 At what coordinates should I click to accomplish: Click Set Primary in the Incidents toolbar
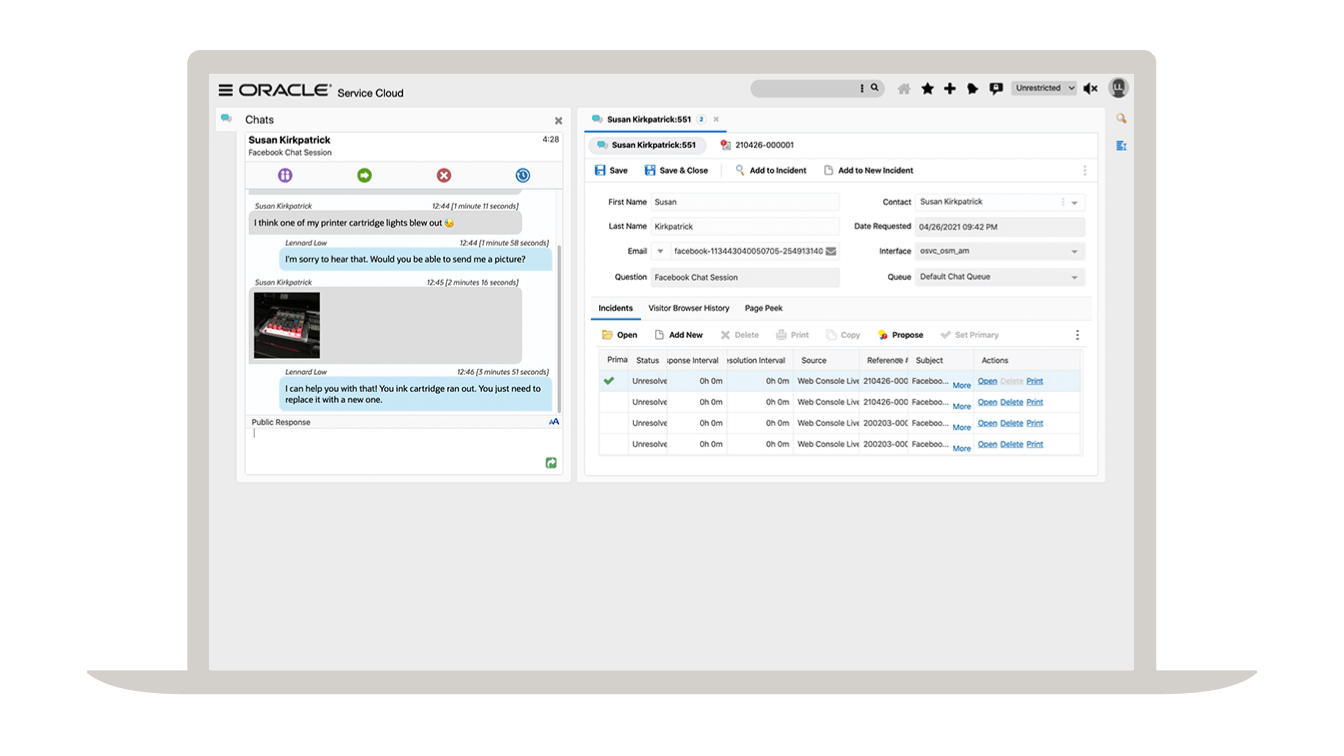tap(970, 335)
